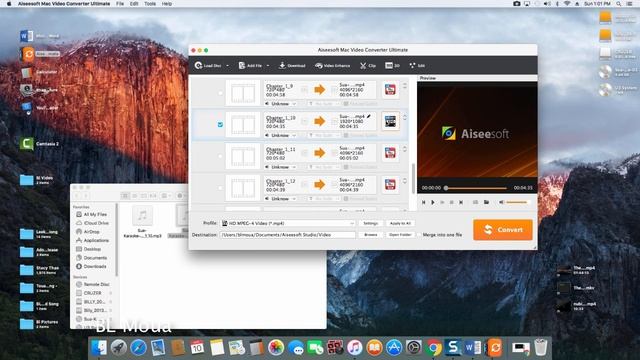Click Chapter_1_11 video thumbnail
This screenshot has height=360, width=640.
tap(243, 157)
